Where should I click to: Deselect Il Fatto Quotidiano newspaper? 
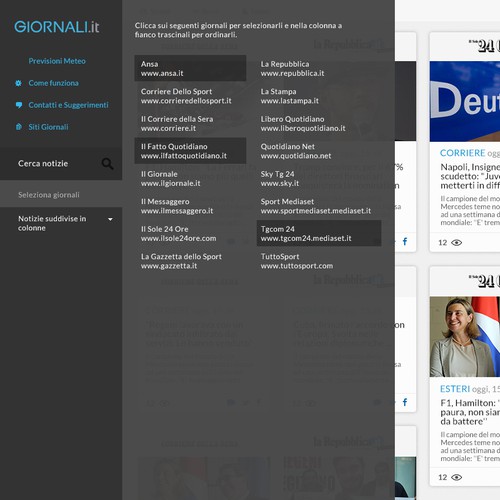(x=190, y=151)
